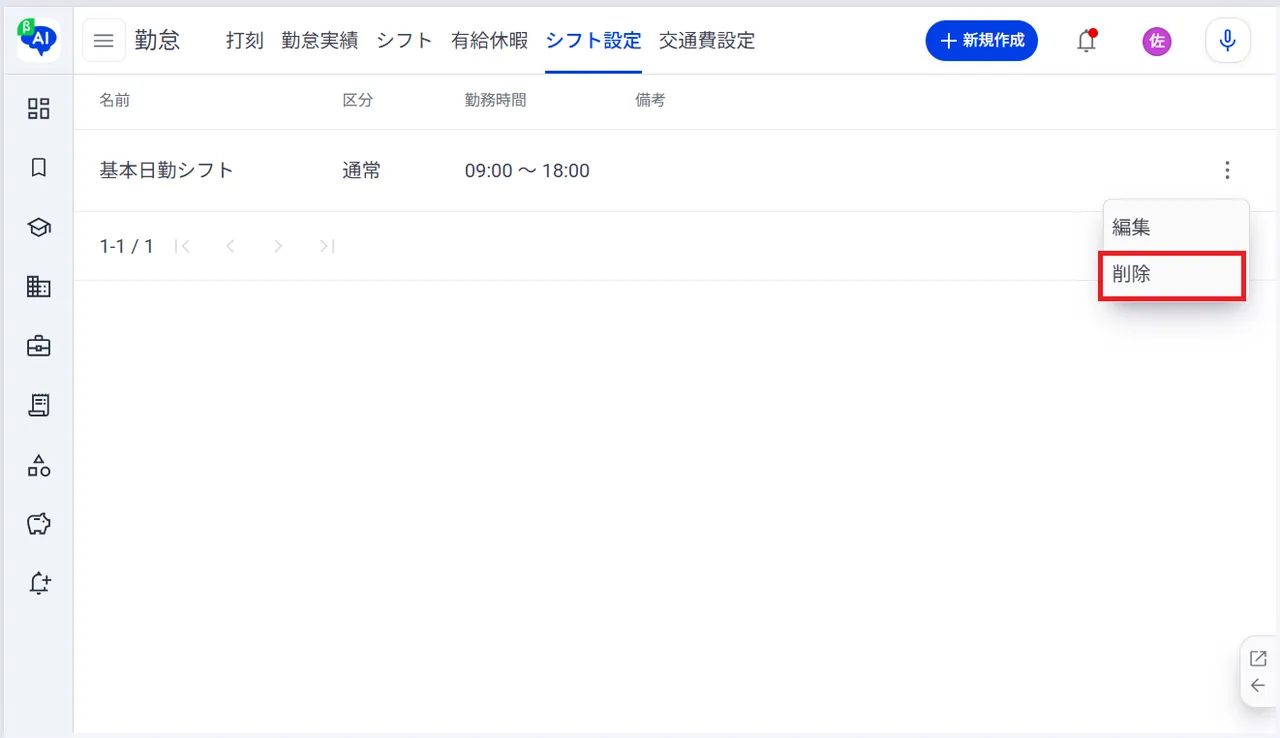The height and width of the screenshot is (738, 1280).
Task: Open the building icon in sidebar
Action: coord(39,287)
